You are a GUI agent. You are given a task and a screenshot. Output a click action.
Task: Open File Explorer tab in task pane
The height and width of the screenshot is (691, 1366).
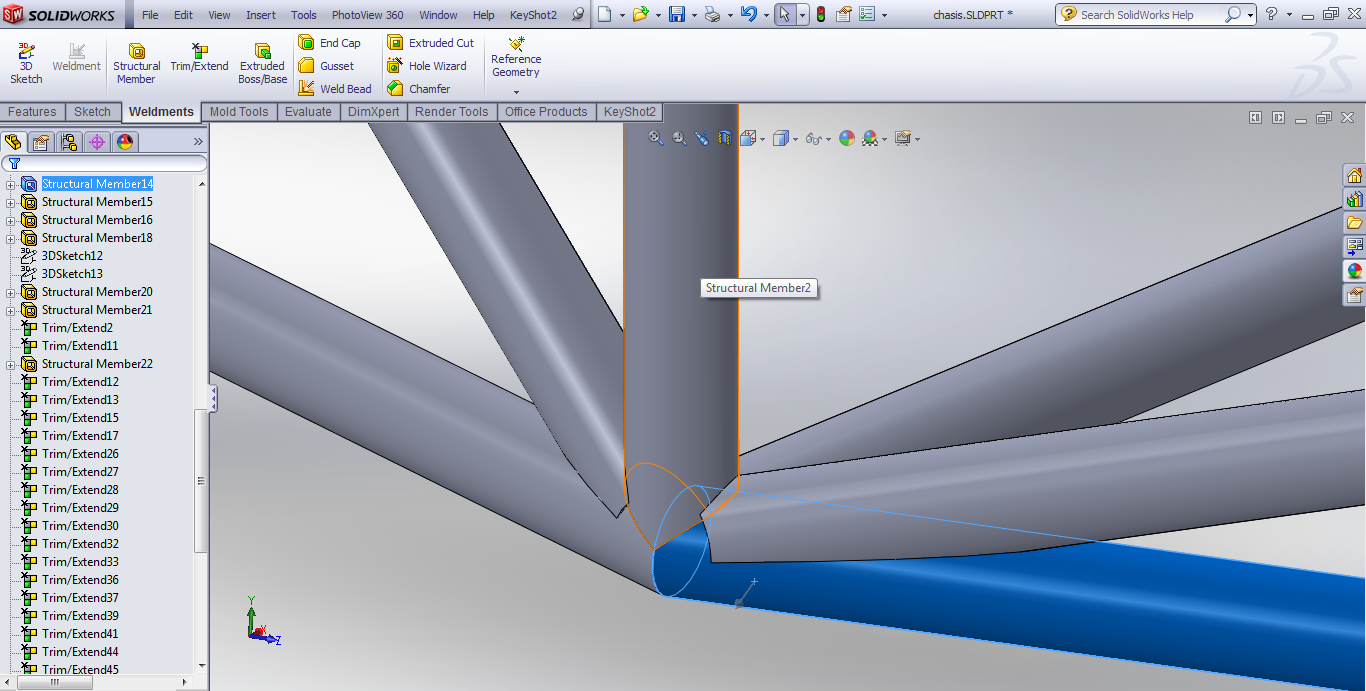(x=1354, y=223)
